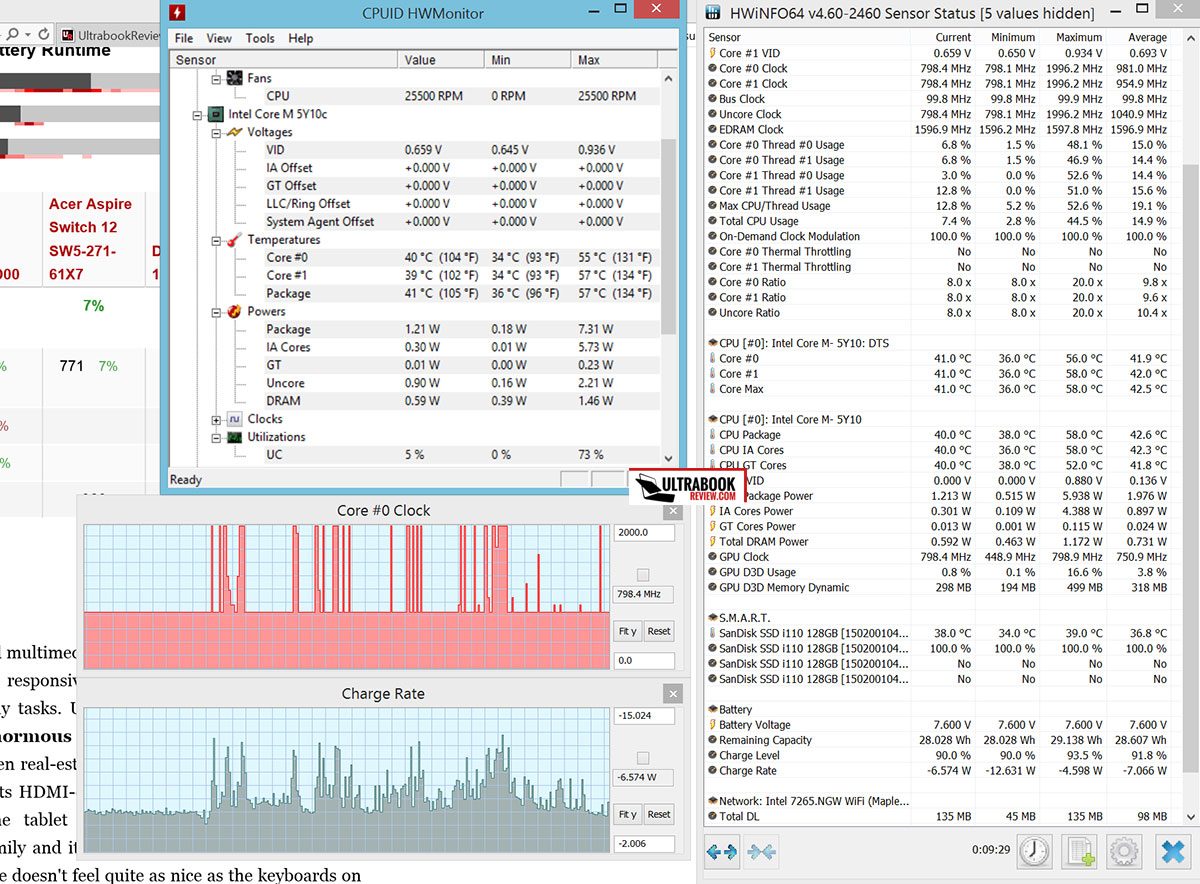
Task: Start sensor logging with the sheet-plus icon
Action: [1080, 852]
